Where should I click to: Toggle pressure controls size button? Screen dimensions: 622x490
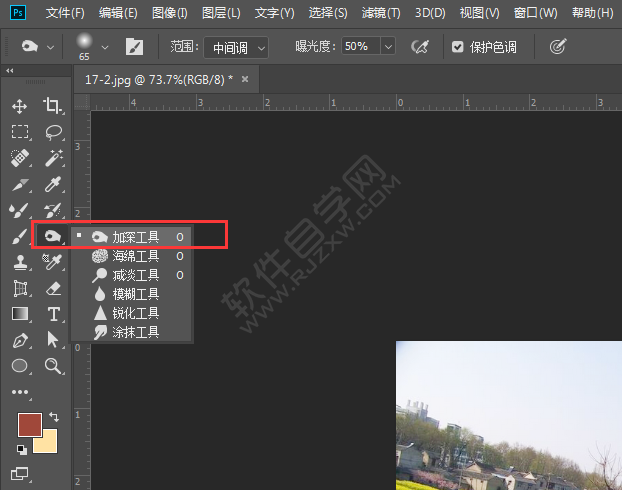pos(558,47)
